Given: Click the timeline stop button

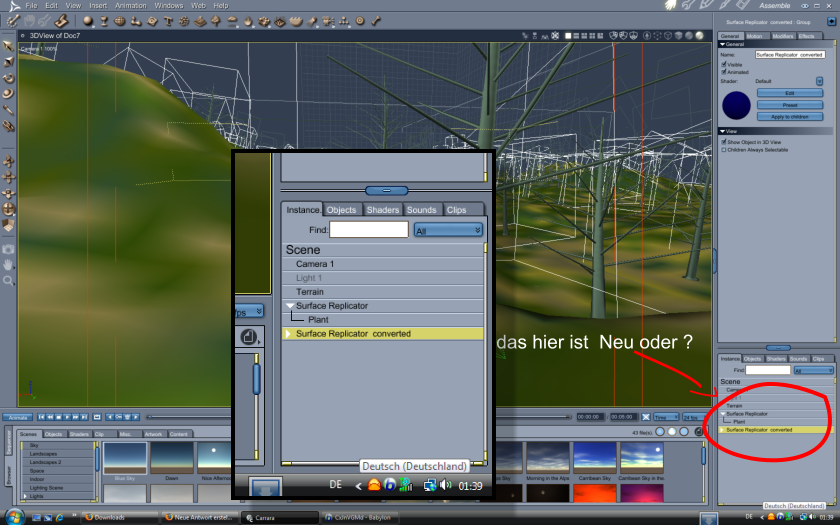Looking at the screenshot, I should coord(58,417).
